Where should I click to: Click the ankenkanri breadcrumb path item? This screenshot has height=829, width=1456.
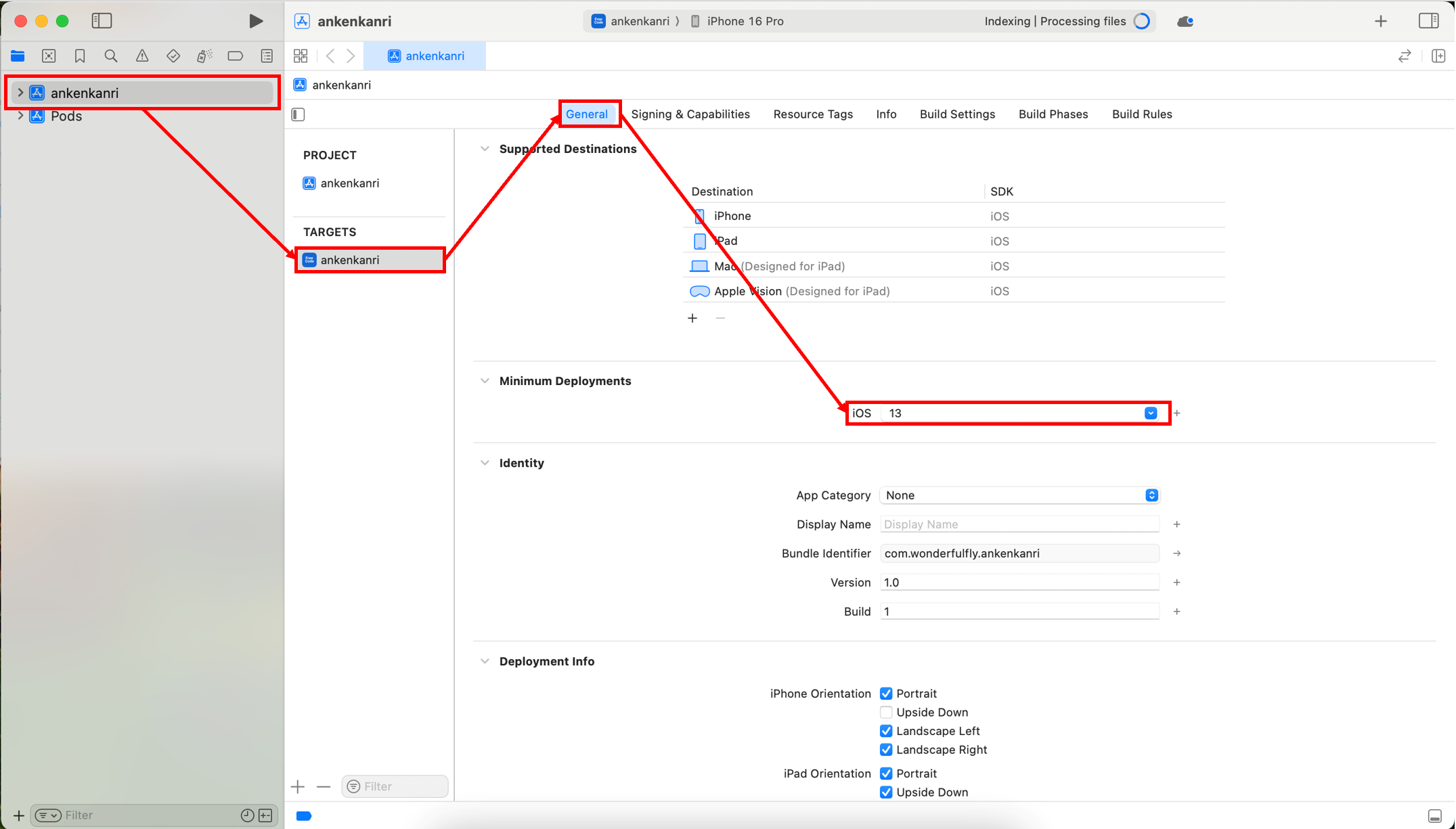pos(332,85)
